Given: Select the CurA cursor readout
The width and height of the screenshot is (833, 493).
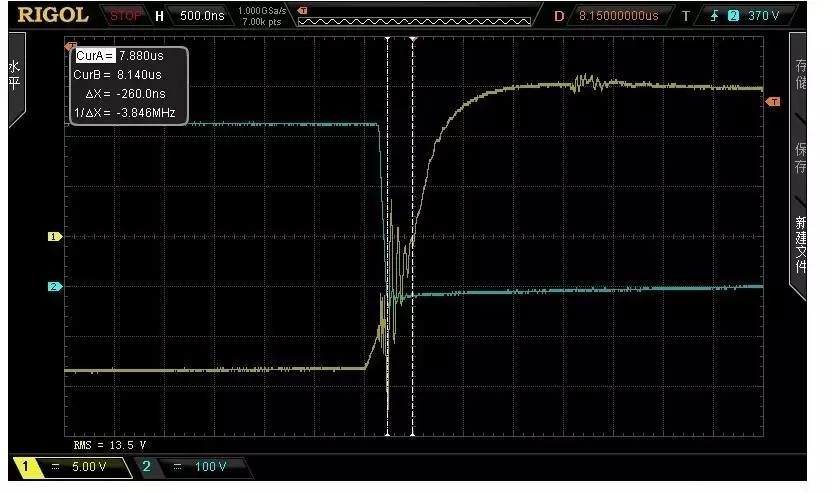Looking at the screenshot, I should pos(119,57).
